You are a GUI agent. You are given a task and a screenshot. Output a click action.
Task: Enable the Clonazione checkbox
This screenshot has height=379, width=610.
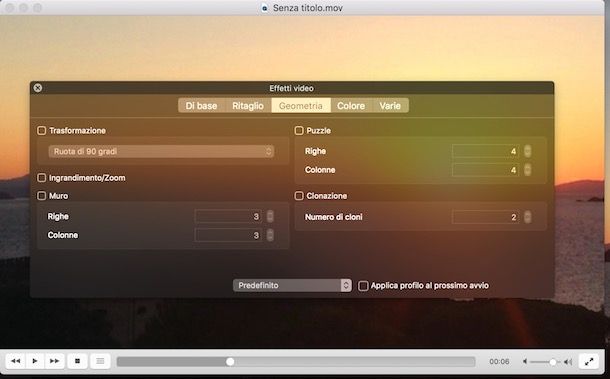[299, 196]
